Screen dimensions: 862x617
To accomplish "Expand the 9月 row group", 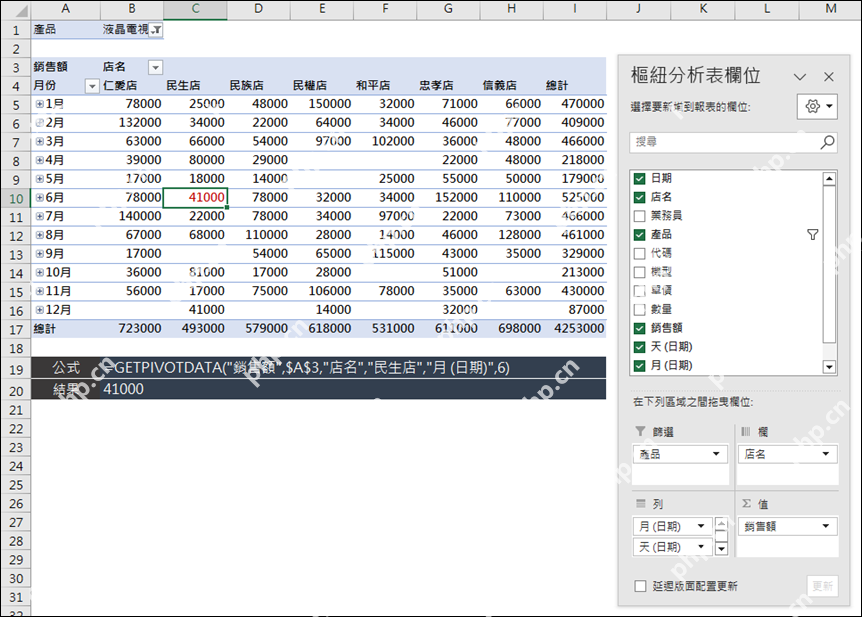I will [x=39, y=254].
